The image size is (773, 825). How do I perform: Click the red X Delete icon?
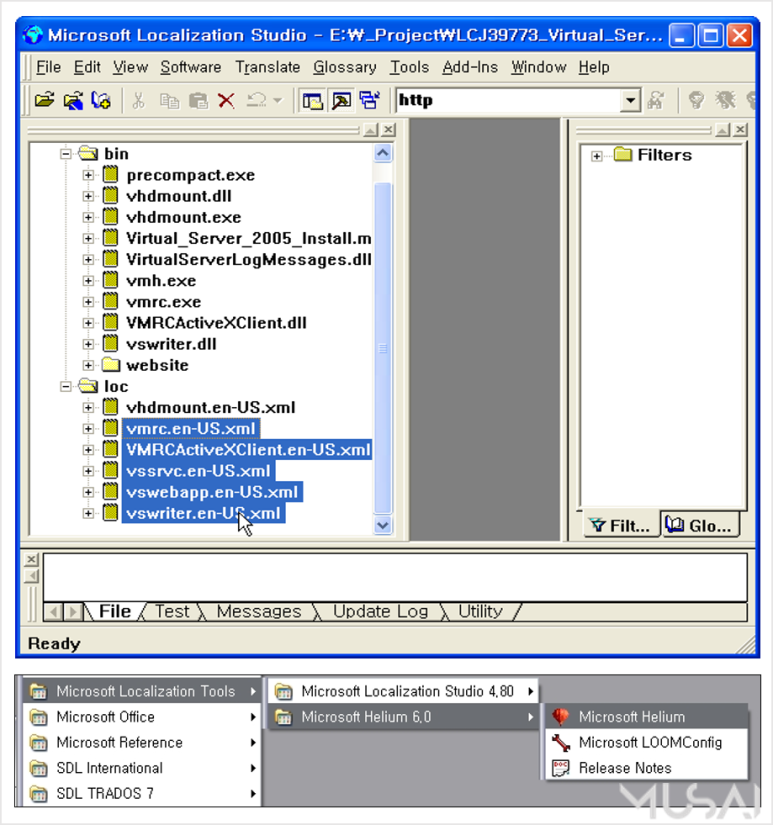(x=226, y=100)
